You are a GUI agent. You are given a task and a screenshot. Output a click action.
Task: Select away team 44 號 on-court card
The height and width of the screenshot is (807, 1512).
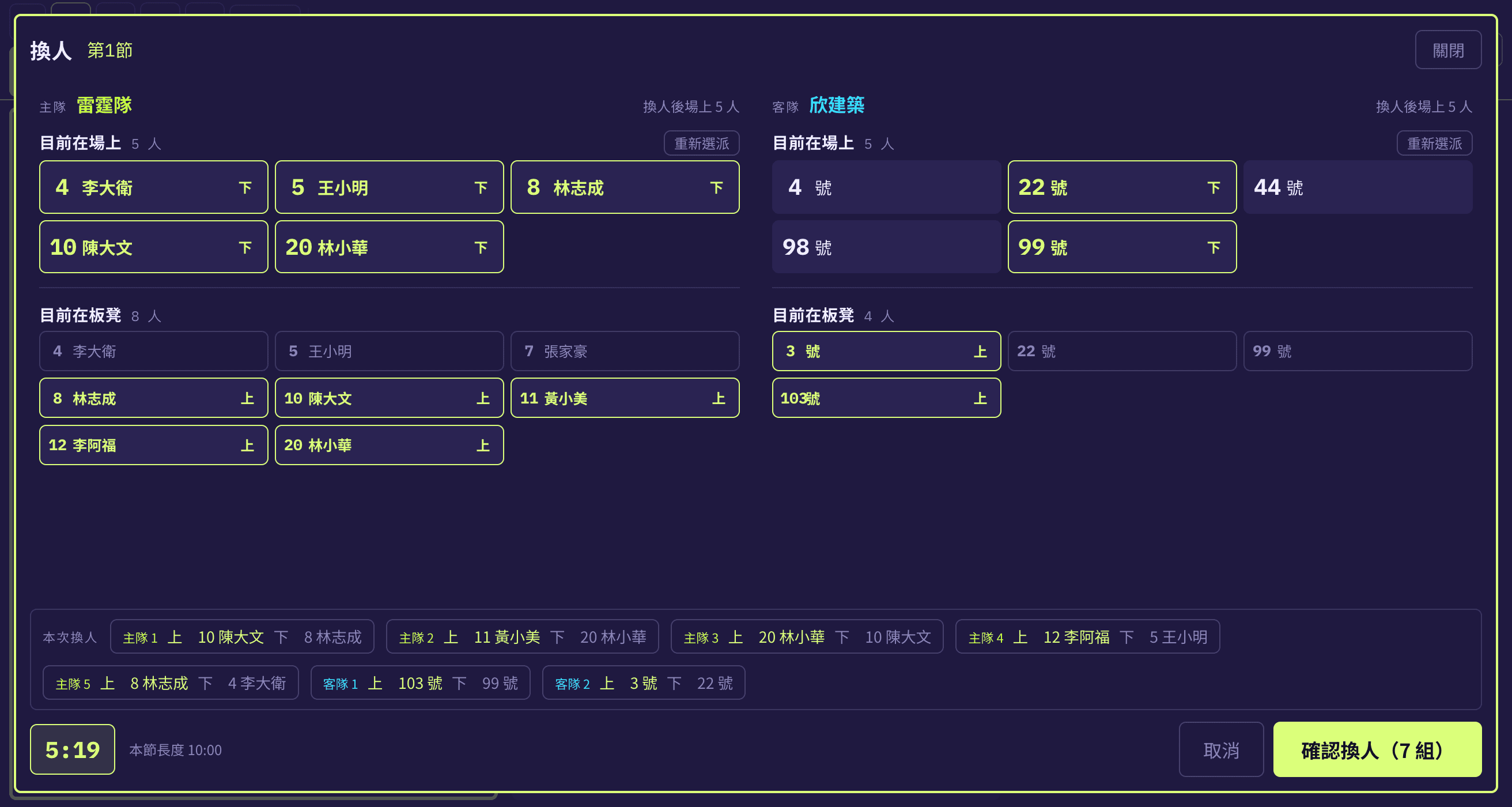(1358, 187)
